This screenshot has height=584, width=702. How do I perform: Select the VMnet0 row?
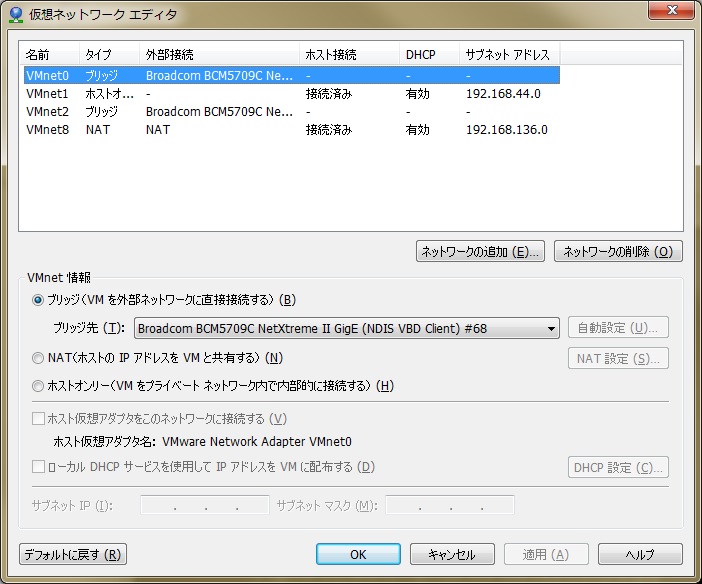(291, 75)
